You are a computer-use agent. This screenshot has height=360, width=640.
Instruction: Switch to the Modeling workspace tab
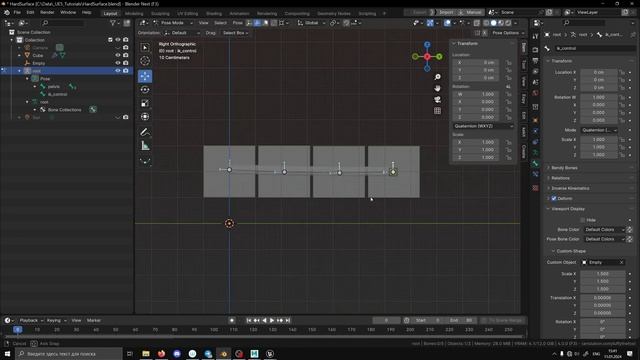134,13
